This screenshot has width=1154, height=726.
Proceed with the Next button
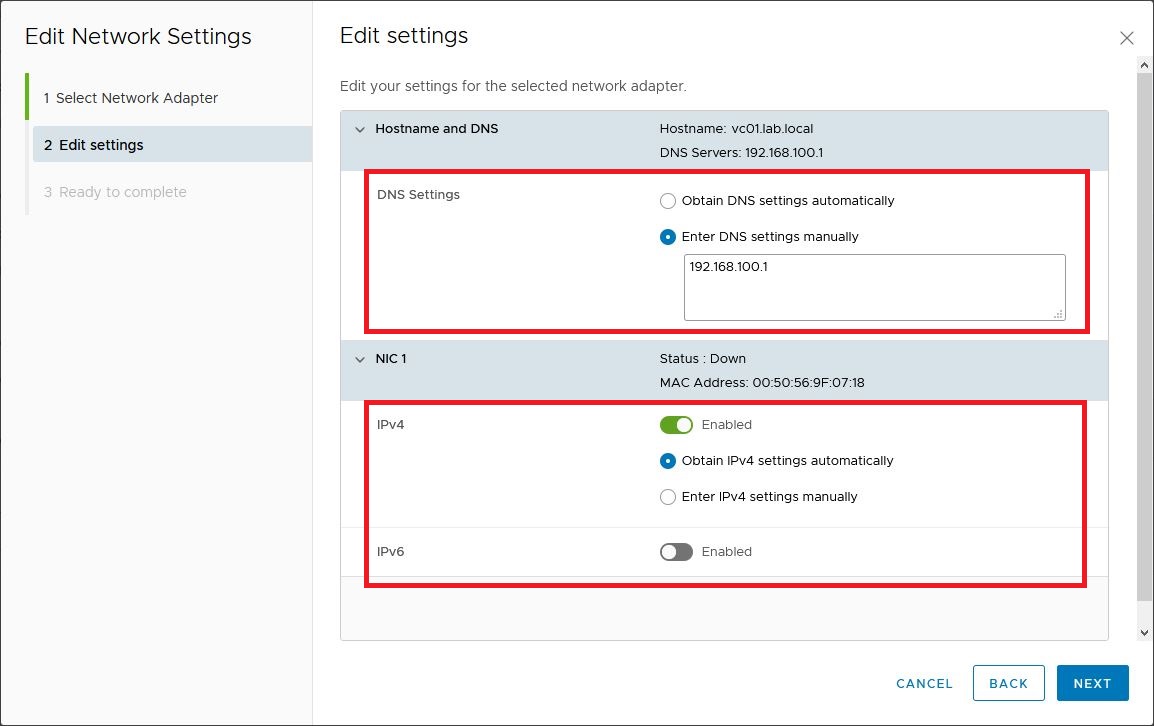tap(1092, 683)
